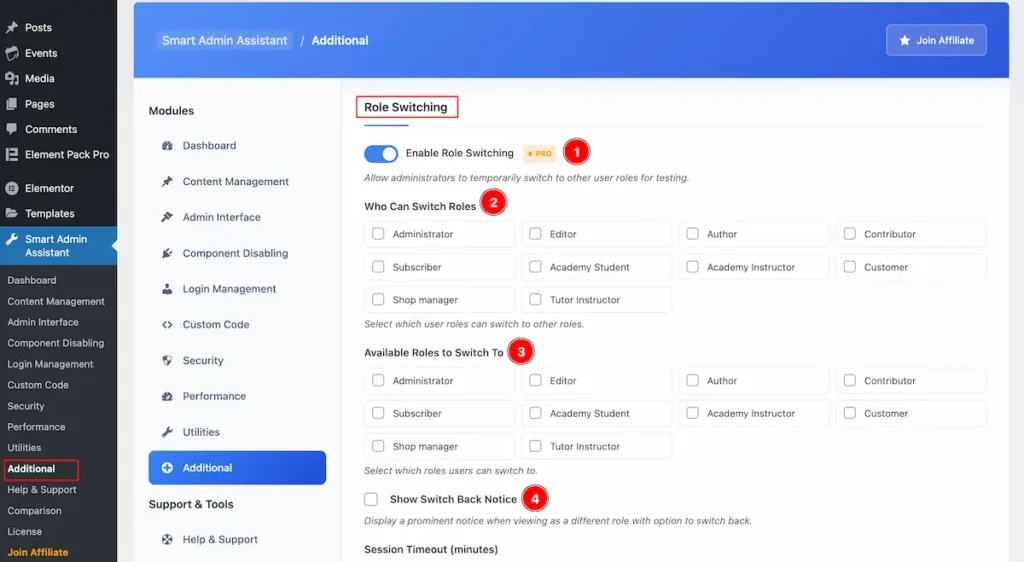Image resolution: width=1024 pixels, height=562 pixels.
Task: Click the Performance speedometer icon
Action: point(167,396)
